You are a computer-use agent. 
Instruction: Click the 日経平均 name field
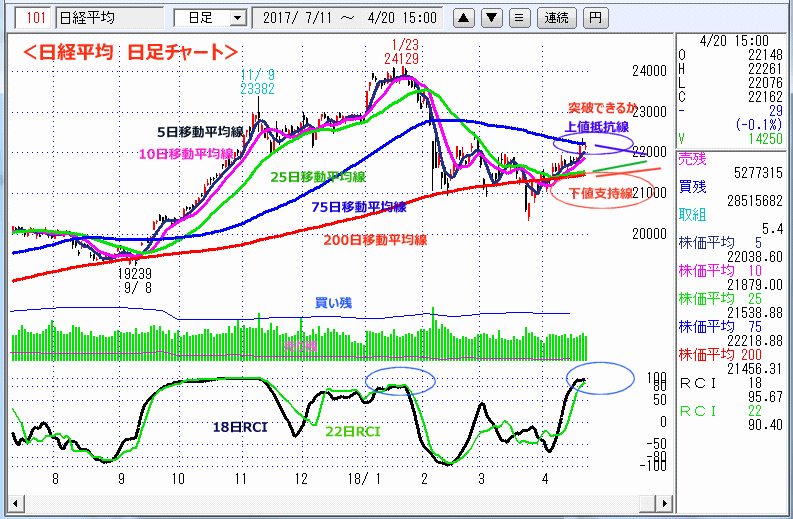[109, 18]
